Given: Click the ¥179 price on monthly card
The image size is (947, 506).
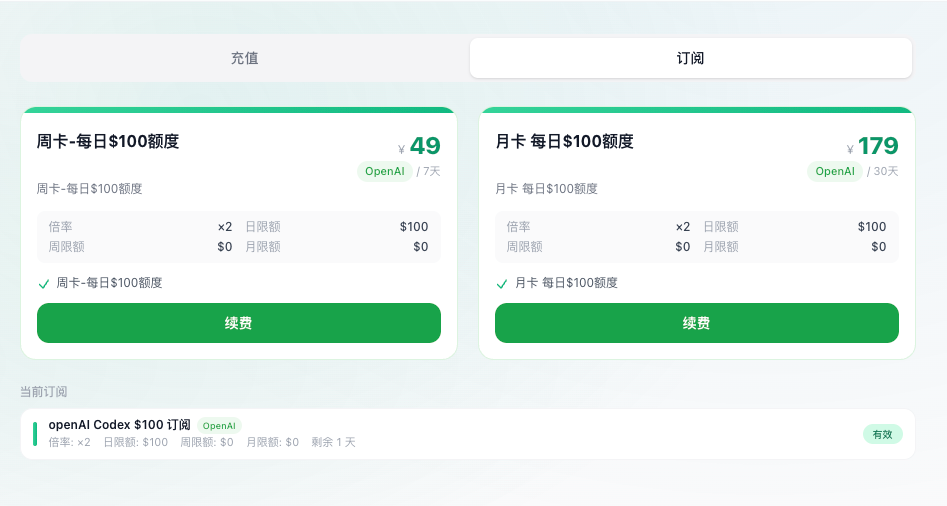Looking at the screenshot, I should coord(872,146).
